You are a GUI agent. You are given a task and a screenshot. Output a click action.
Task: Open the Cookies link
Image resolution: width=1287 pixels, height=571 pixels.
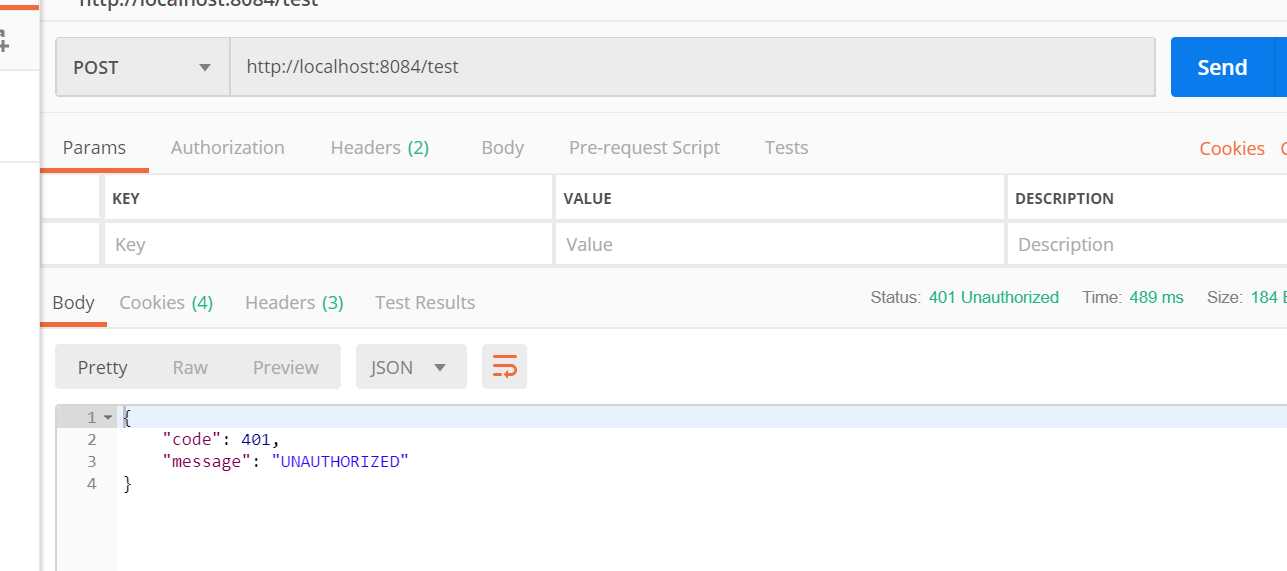point(1232,148)
